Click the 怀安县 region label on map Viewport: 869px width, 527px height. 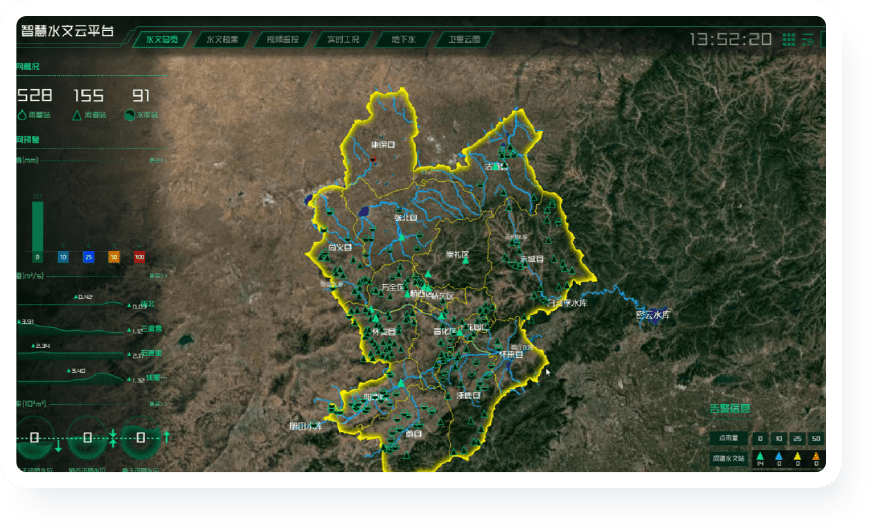pyautogui.click(x=384, y=332)
